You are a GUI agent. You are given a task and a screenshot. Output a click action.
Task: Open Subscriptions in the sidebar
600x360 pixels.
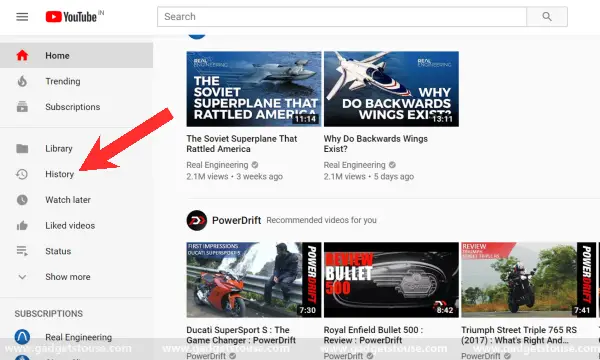pyautogui.click(x=77, y=107)
